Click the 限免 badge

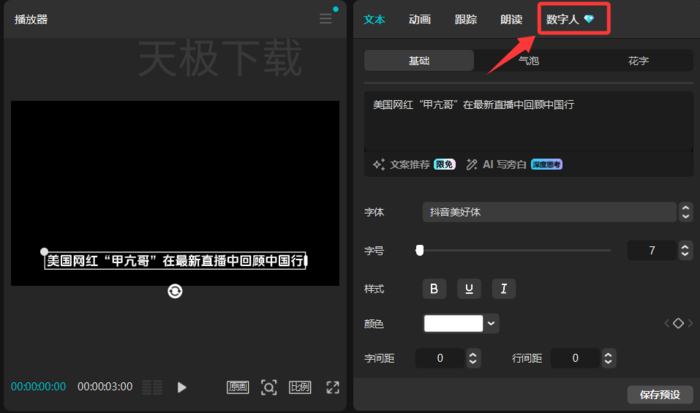(445, 164)
